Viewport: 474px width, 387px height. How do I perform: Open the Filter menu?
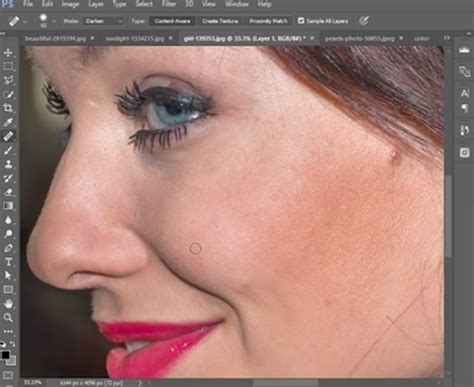coord(169,4)
